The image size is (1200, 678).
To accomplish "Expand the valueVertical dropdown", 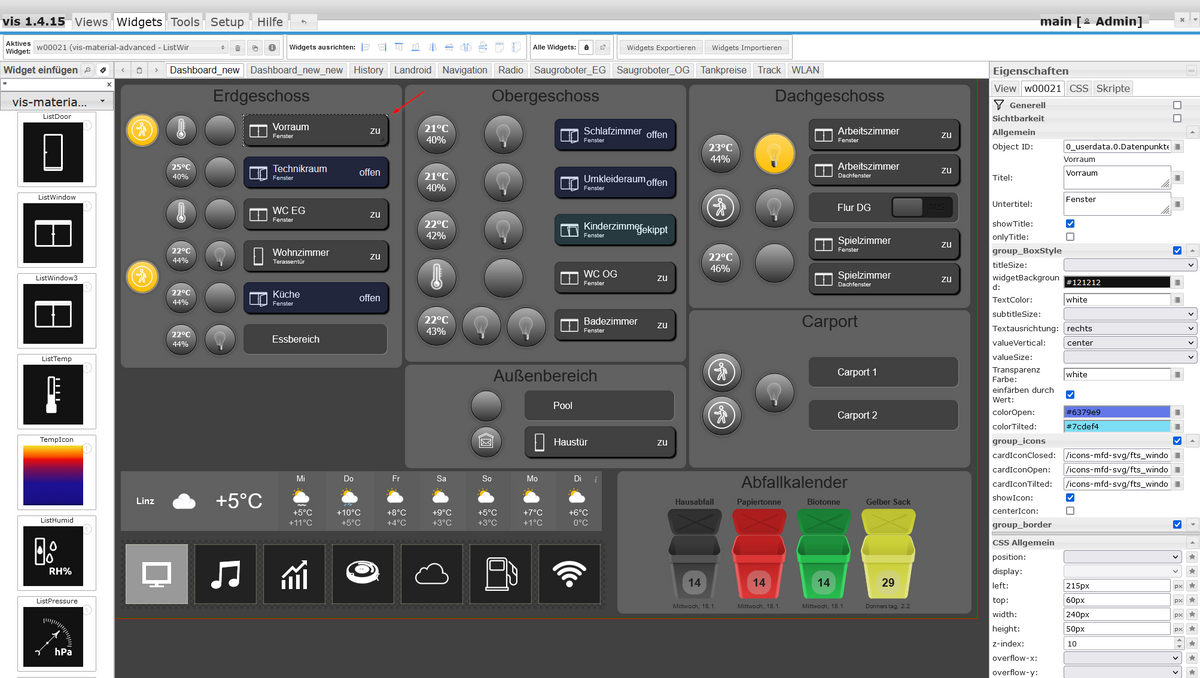I will (x=1130, y=343).
